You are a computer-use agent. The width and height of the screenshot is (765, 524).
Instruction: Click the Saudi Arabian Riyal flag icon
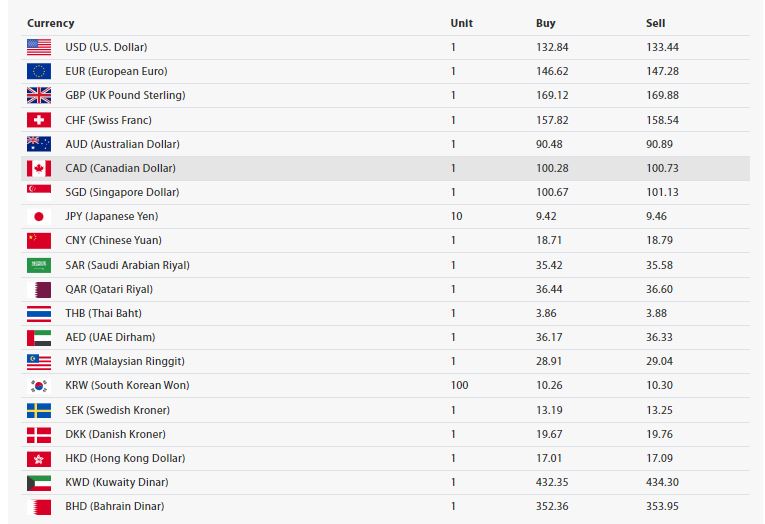39,265
